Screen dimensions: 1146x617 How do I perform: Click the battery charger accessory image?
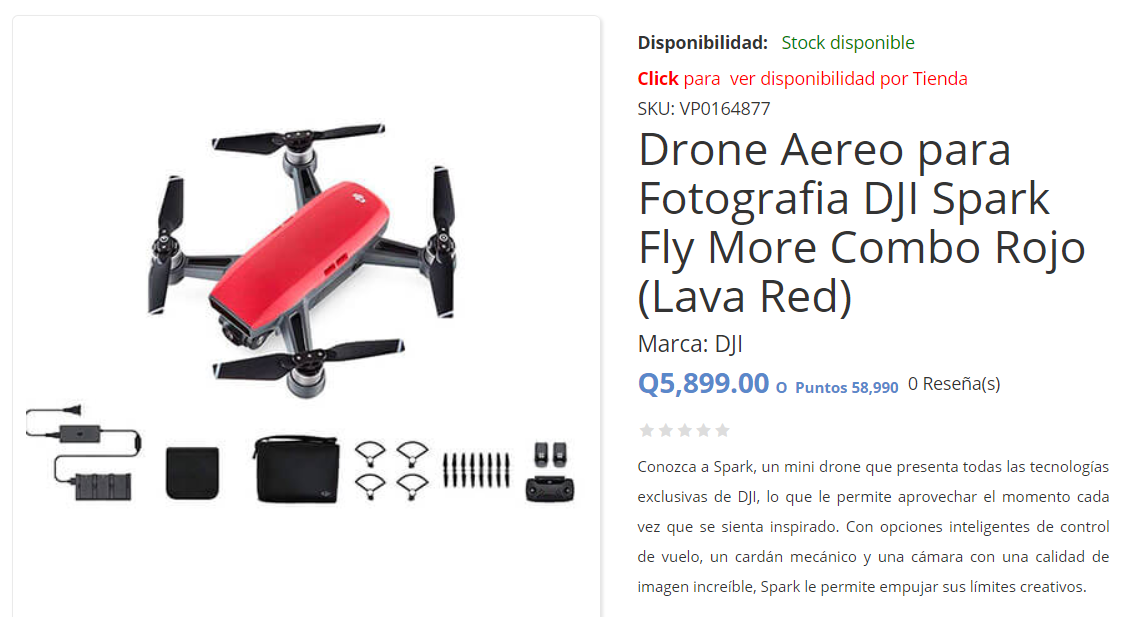point(82,453)
